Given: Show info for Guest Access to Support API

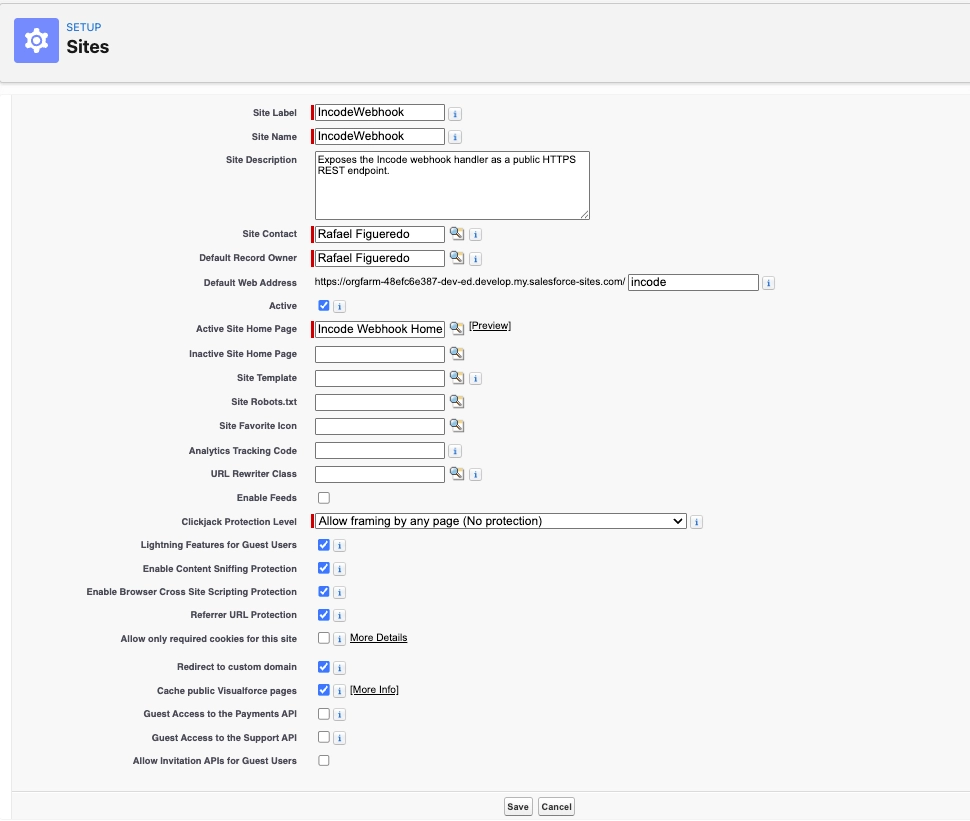Looking at the screenshot, I should coord(339,739).
